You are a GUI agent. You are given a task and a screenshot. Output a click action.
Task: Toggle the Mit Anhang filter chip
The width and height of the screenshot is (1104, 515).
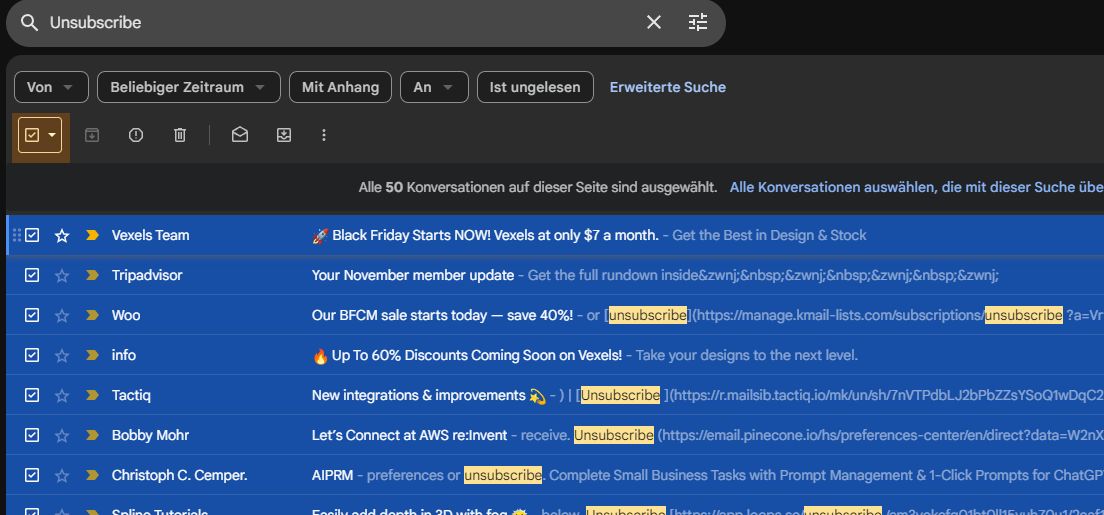coord(341,87)
